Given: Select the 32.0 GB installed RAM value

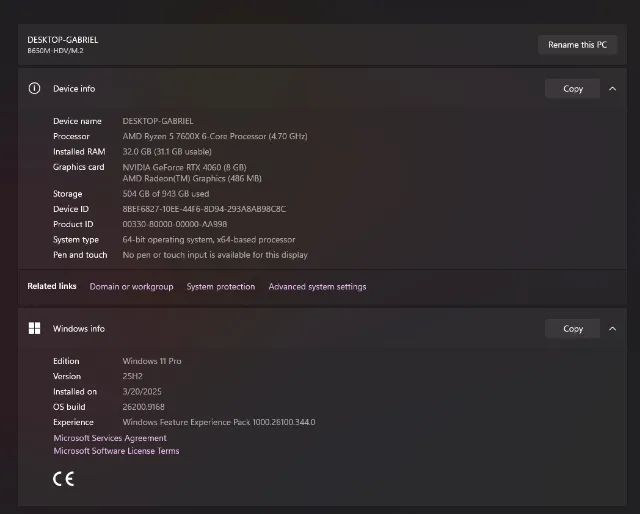Looking at the screenshot, I should click(167, 152).
